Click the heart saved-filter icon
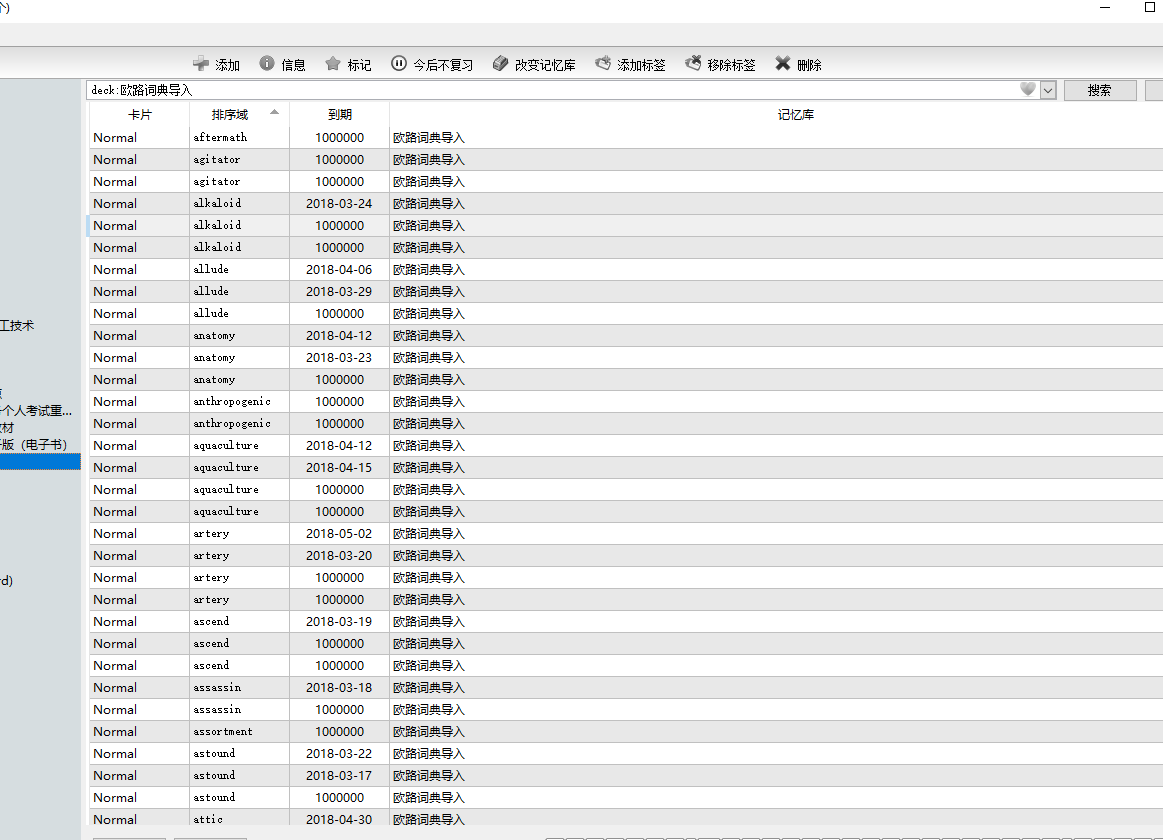This screenshot has width=1163, height=840. click(x=1027, y=90)
